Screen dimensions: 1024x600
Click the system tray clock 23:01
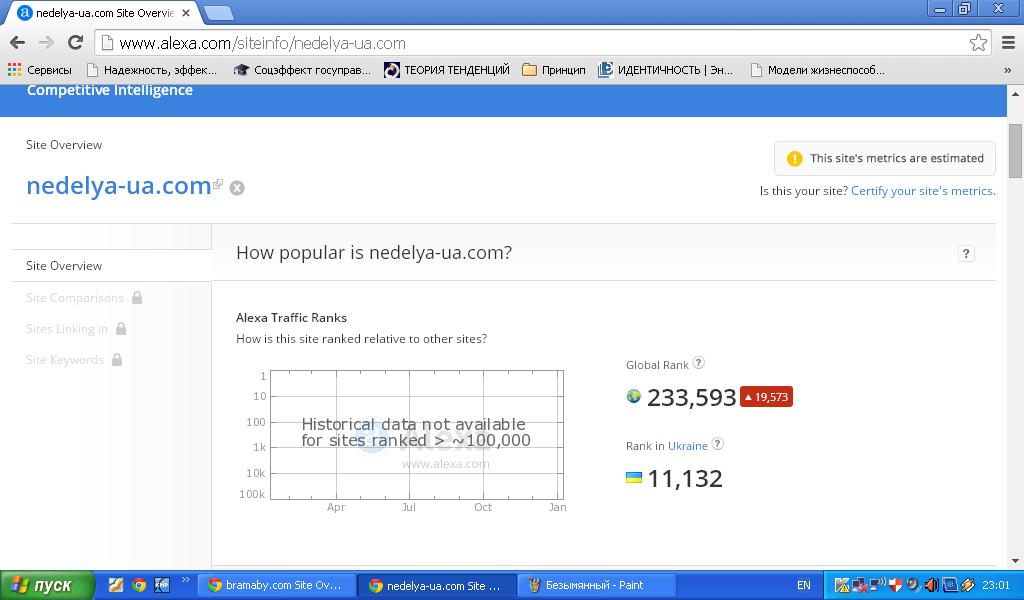996,585
